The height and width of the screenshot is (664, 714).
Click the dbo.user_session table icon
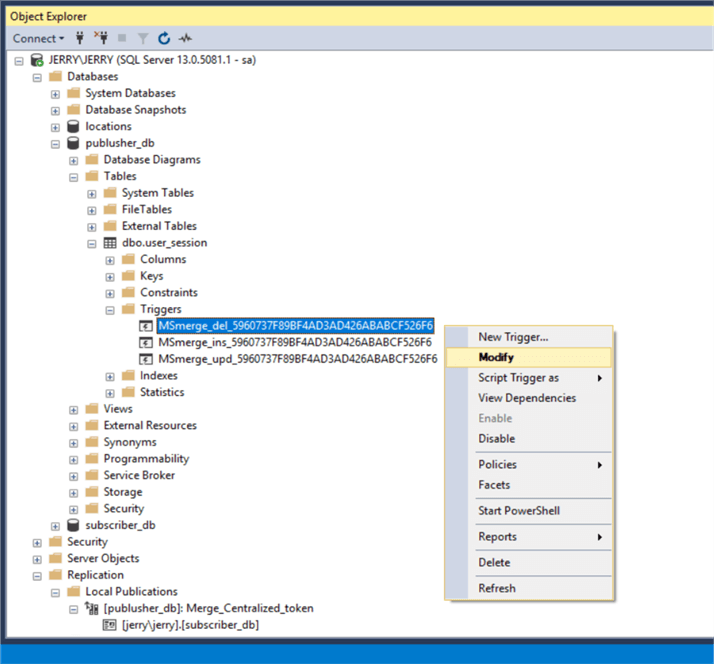(x=110, y=243)
